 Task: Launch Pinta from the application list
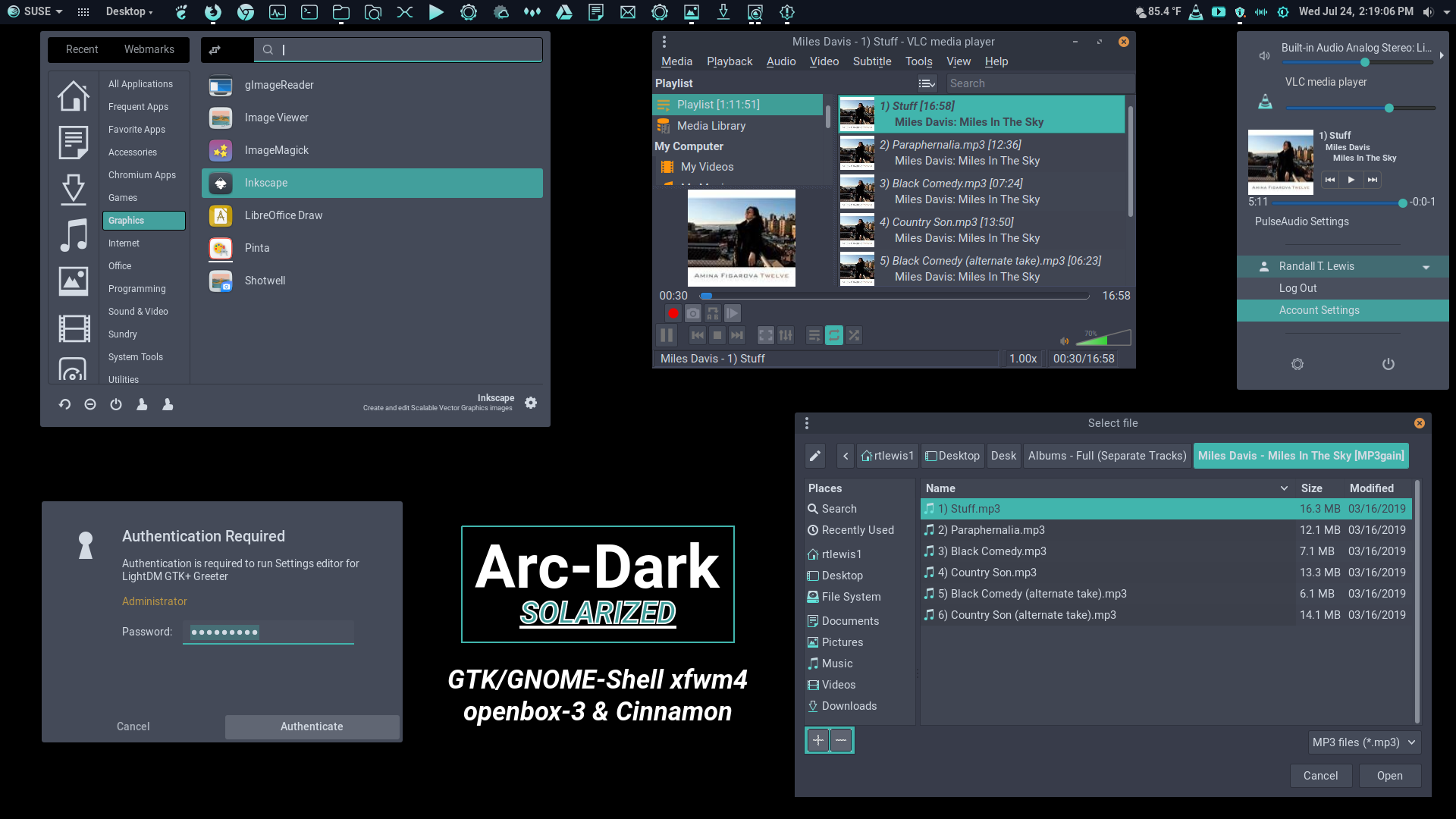coord(372,248)
